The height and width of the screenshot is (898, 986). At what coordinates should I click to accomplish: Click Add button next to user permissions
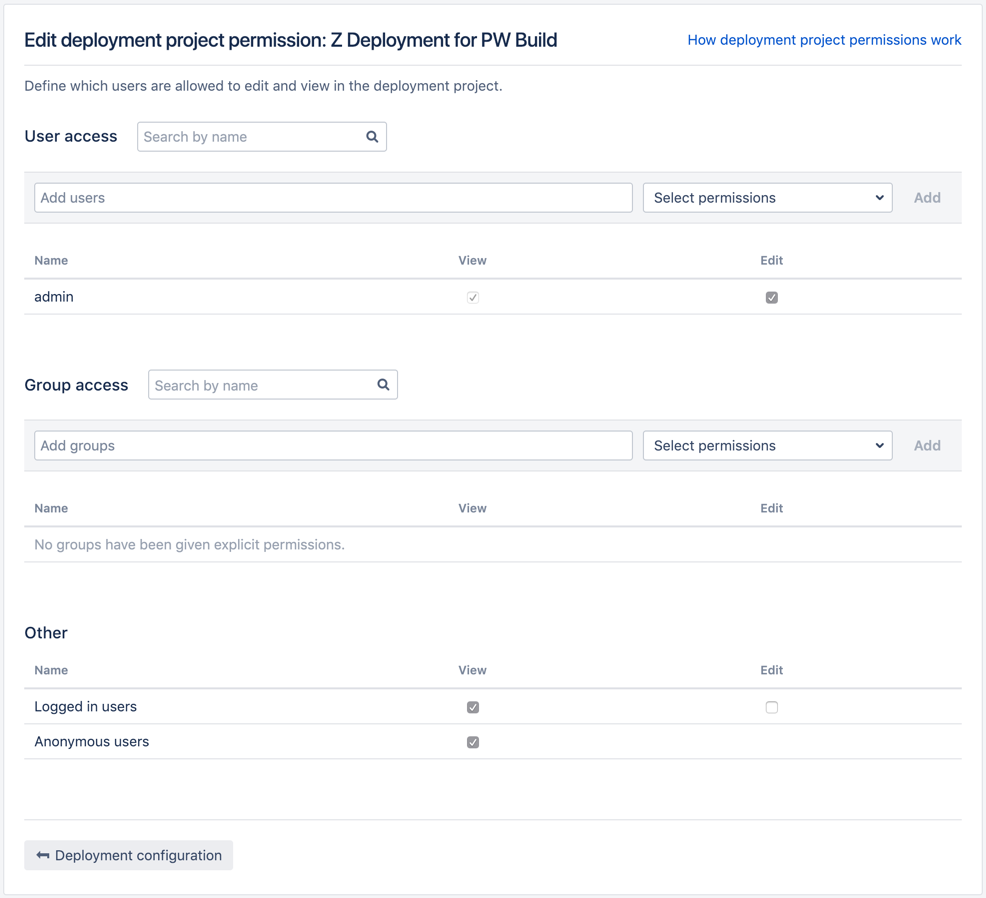[x=927, y=197]
